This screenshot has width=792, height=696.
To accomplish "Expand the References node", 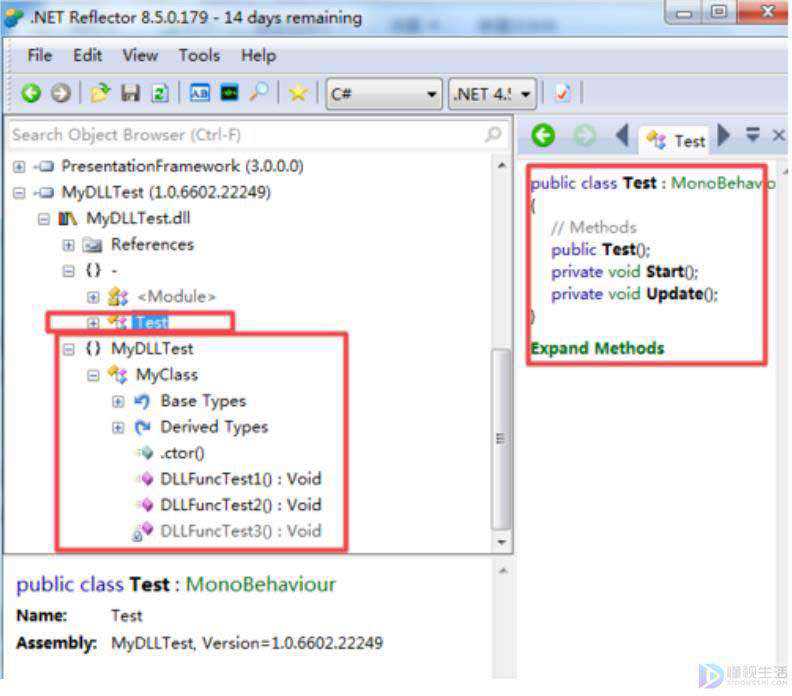I will 69,245.
